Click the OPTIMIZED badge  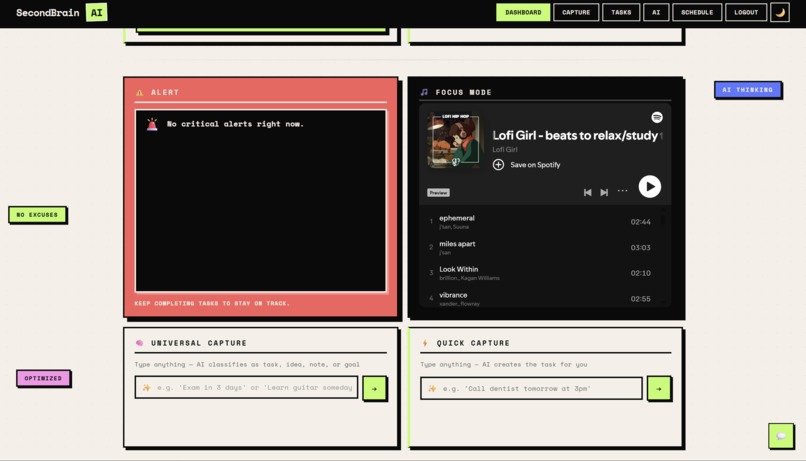pos(43,378)
